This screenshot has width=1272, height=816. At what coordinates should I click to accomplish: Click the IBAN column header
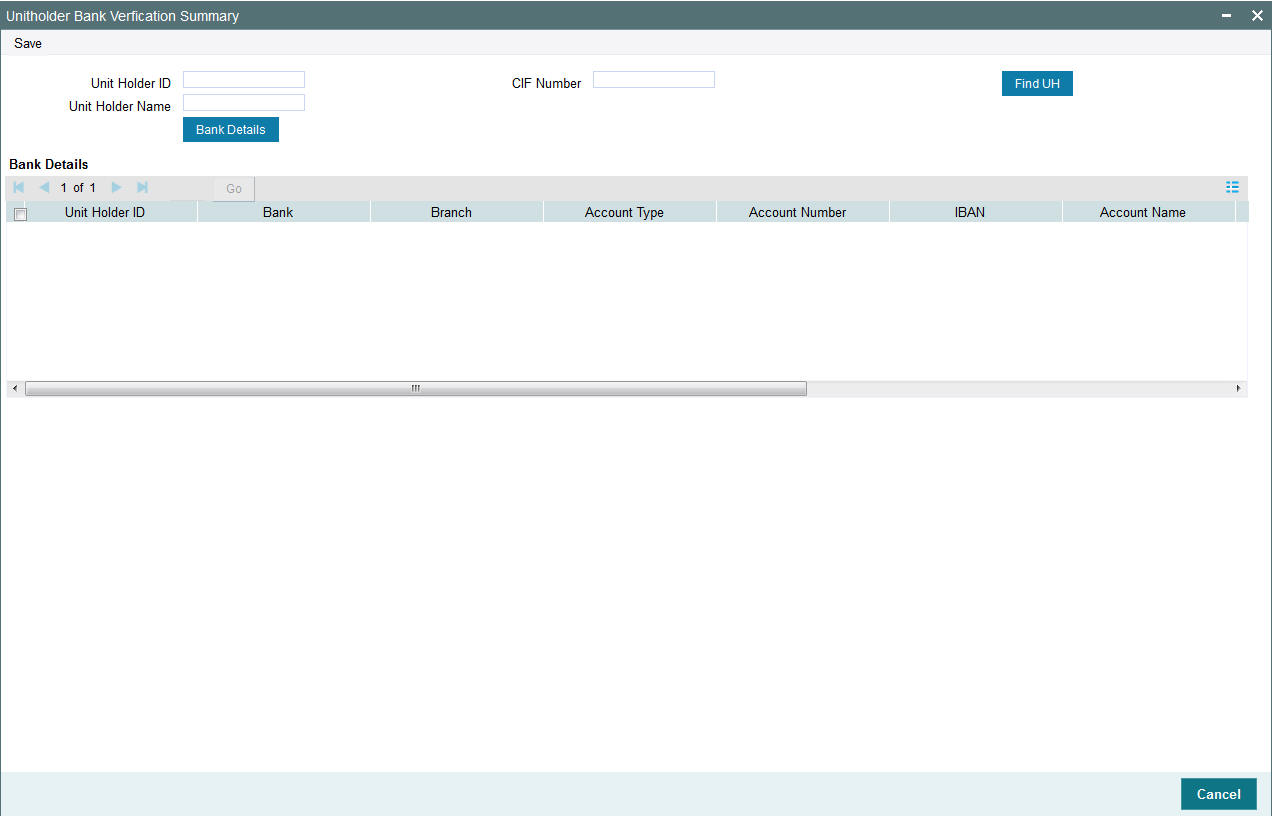coord(970,212)
